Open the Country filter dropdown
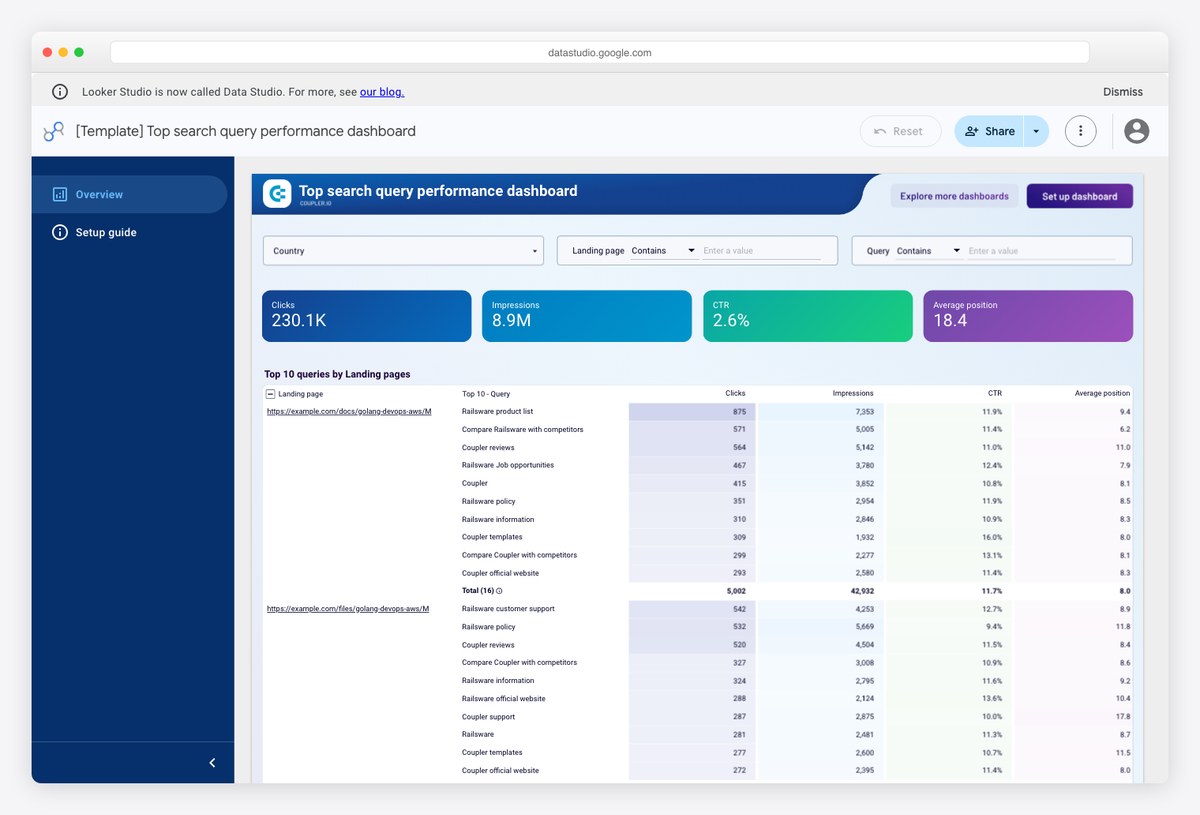This screenshot has height=815, width=1200. 403,251
